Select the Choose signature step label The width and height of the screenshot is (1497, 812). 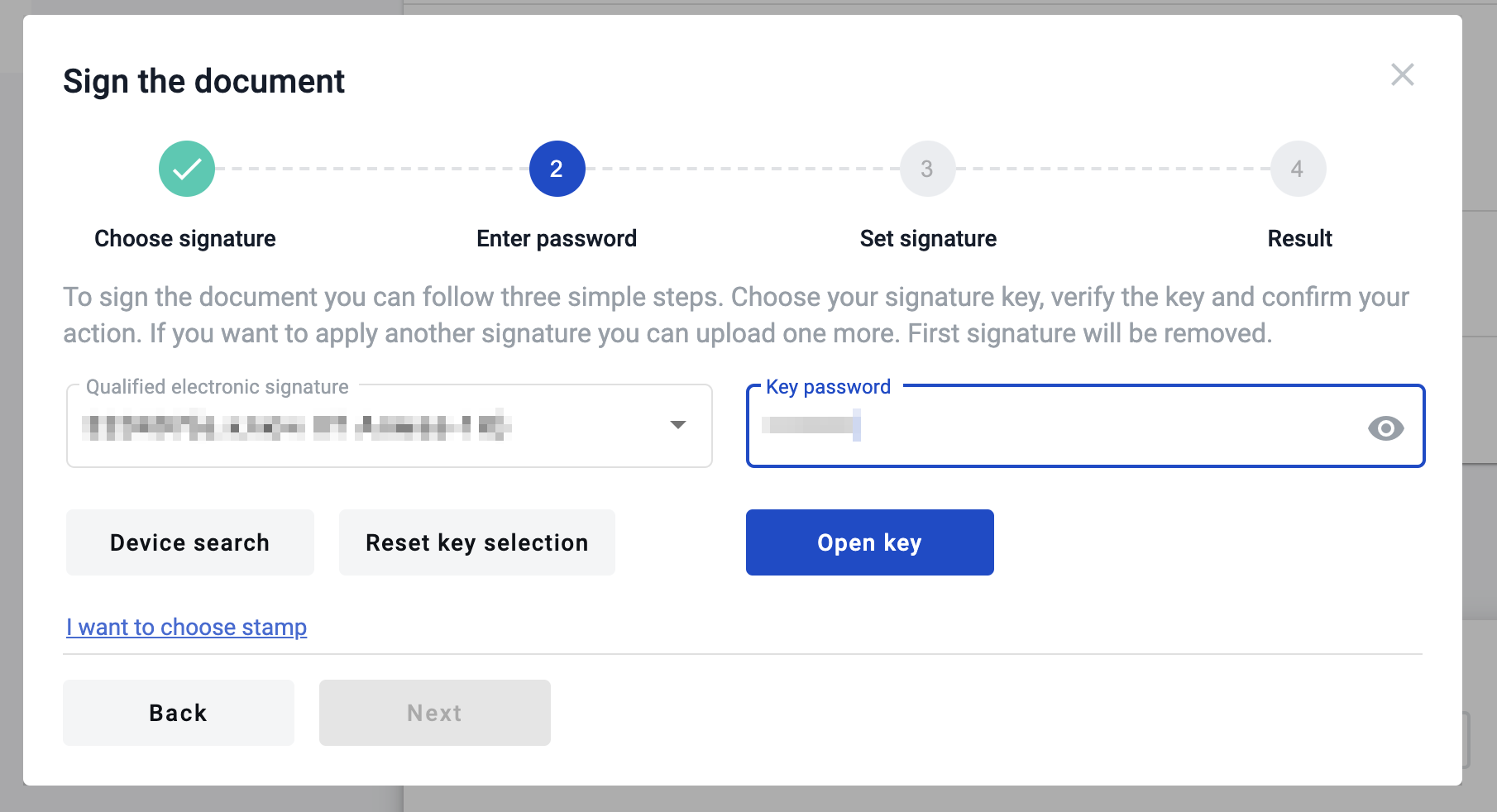pyautogui.click(x=185, y=238)
